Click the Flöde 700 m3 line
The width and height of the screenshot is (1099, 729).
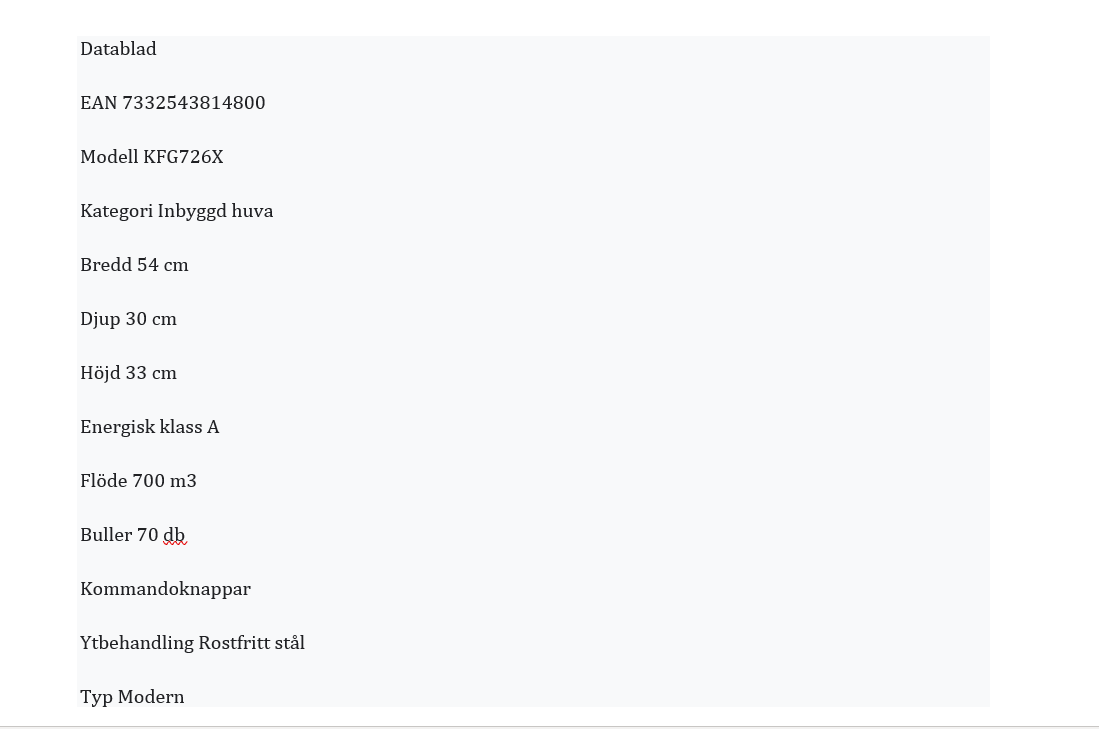[139, 481]
